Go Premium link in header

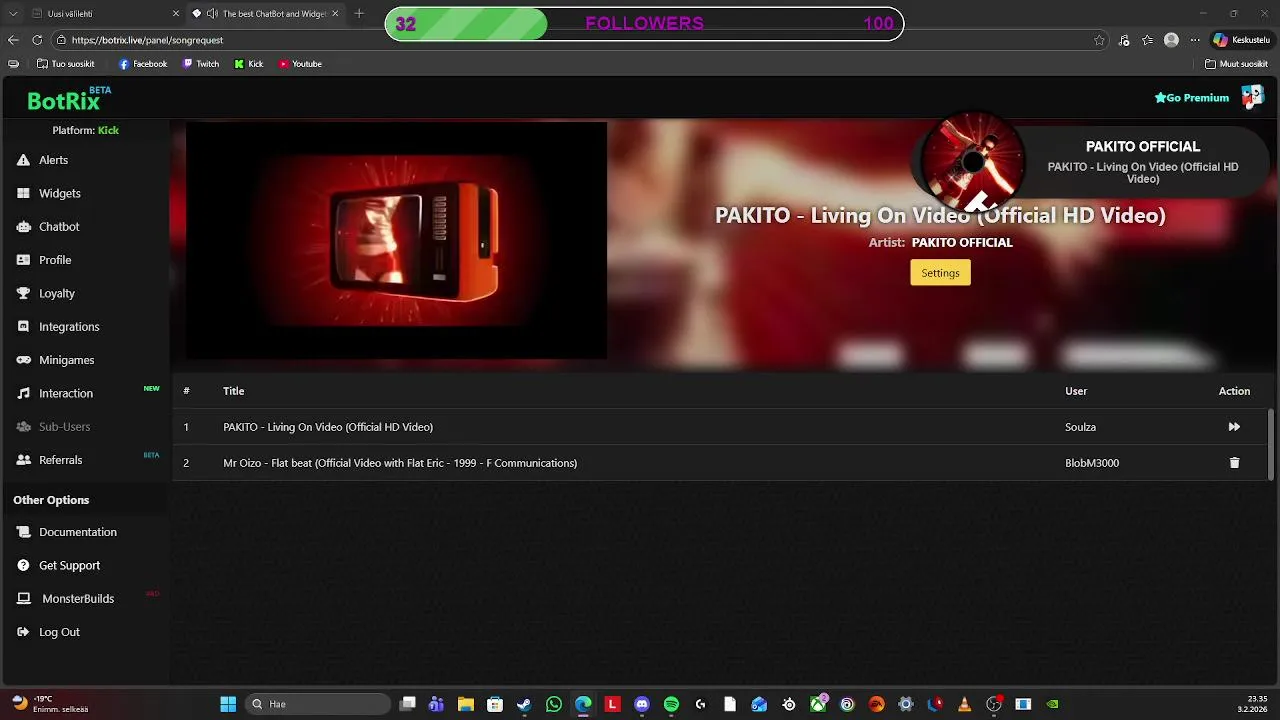pos(1192,98)
